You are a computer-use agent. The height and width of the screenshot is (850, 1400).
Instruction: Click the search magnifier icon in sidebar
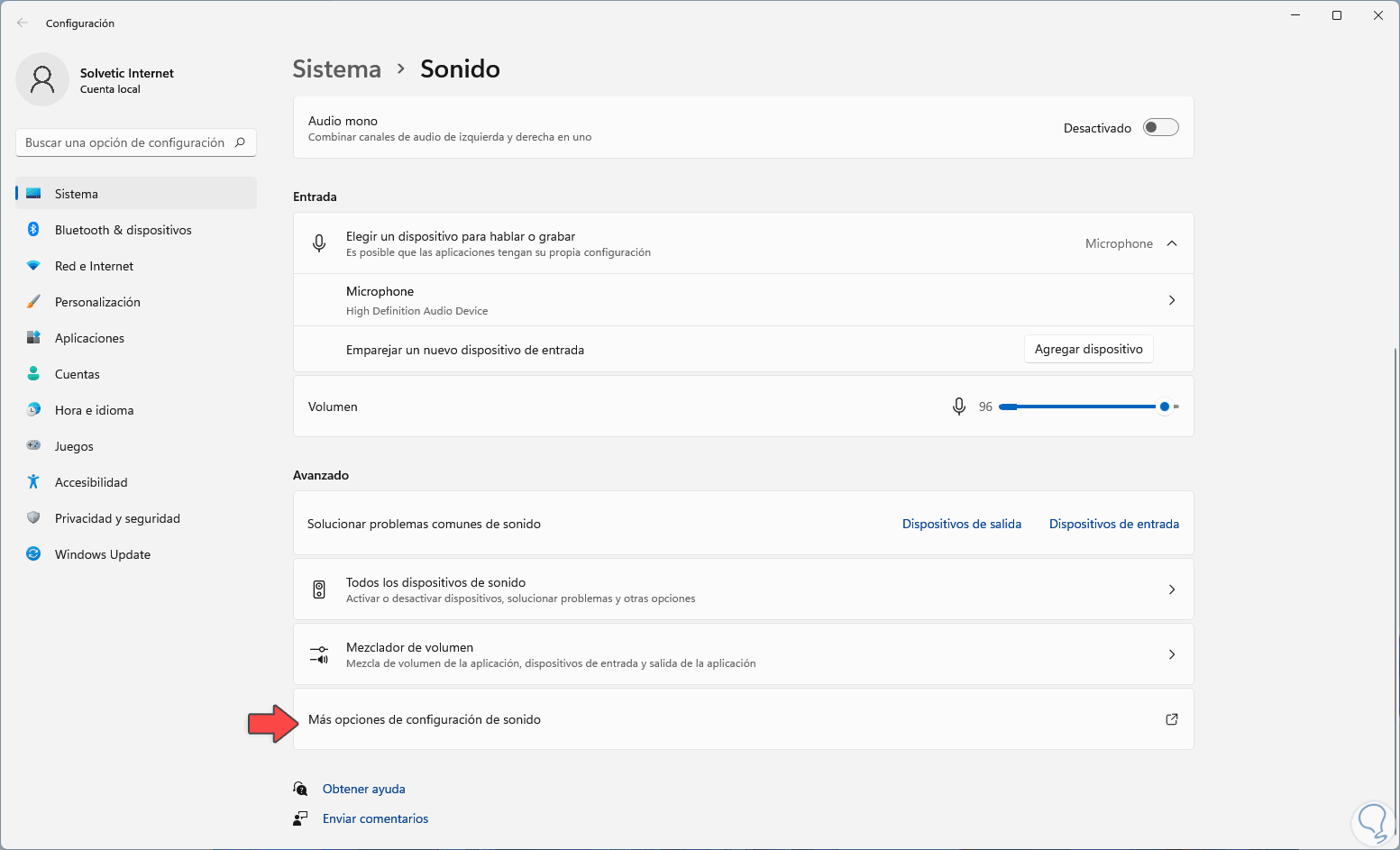tap(240, 142)
